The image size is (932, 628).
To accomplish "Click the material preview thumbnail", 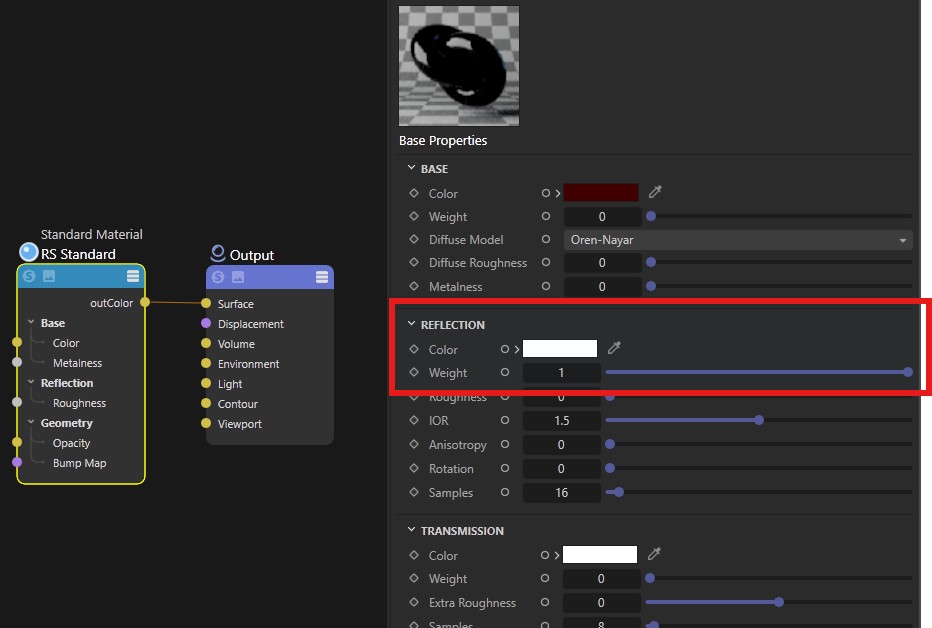I will tap(458, 66).
